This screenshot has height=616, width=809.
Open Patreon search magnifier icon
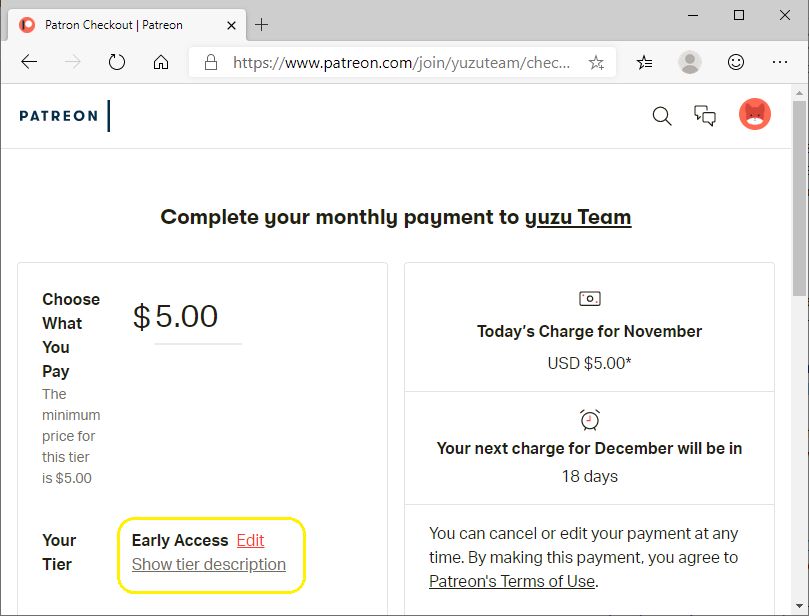click(662, 116)
